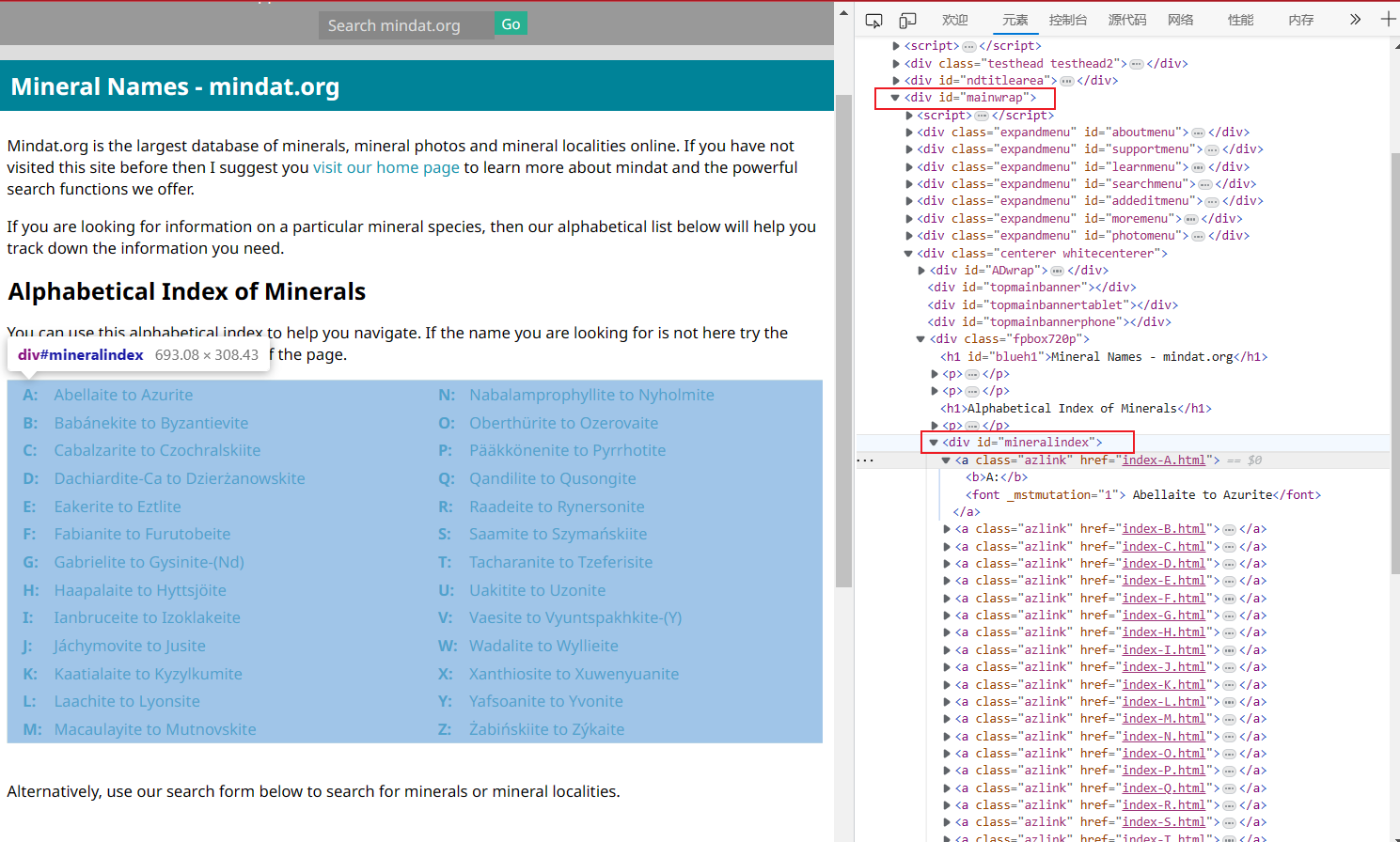Screen dimensions: 1400x842
Task: Expand the div id="ADwrap" node
Action: pos(921,271)
